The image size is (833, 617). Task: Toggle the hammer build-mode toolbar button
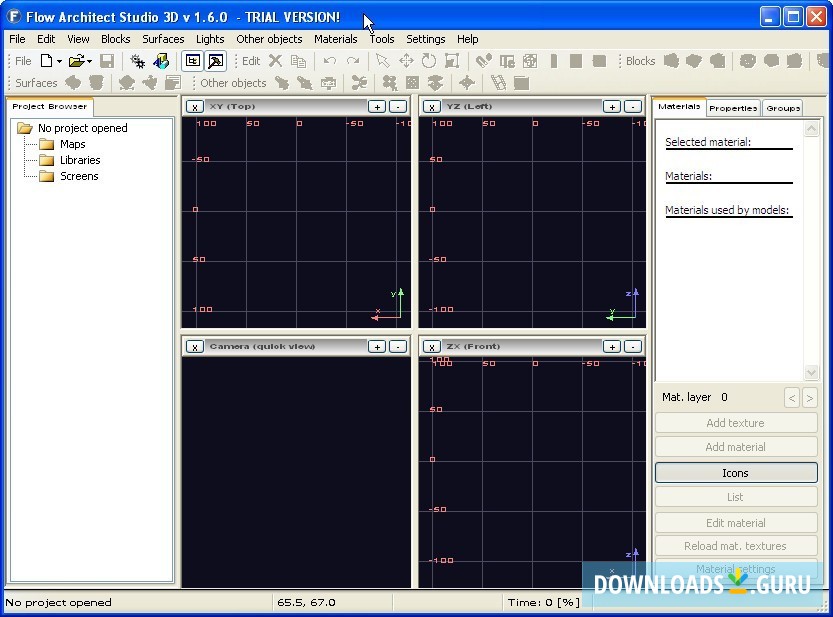[215, 61]
